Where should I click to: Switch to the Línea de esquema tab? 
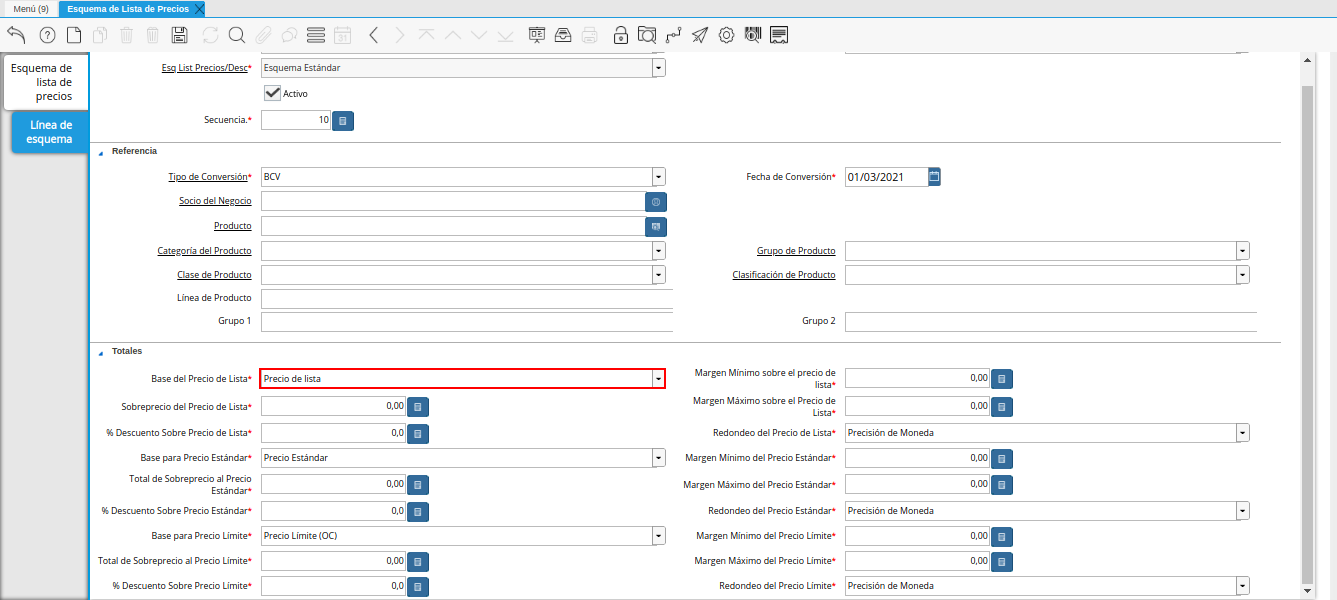click(51, 132)
